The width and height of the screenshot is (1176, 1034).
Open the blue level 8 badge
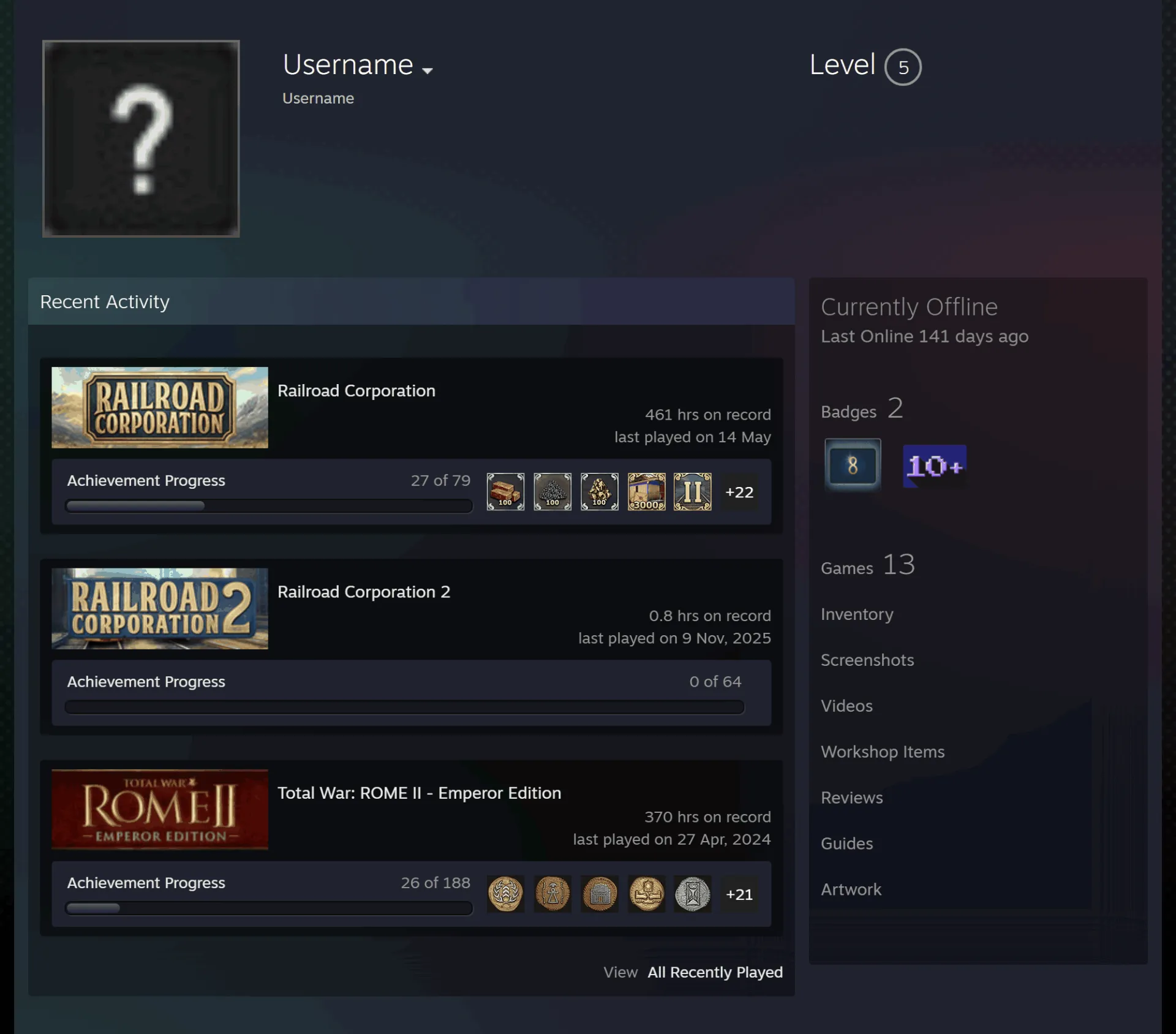point(853,466)
